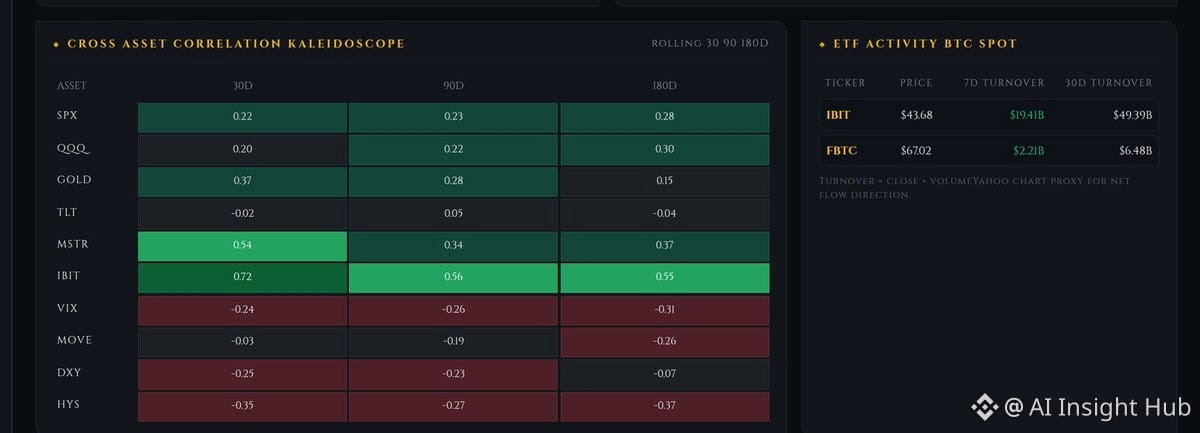Select SPX 90D value 0.23
This screenshot has height=433, width=1200.
pyautogui.click(x=453, y=117)
